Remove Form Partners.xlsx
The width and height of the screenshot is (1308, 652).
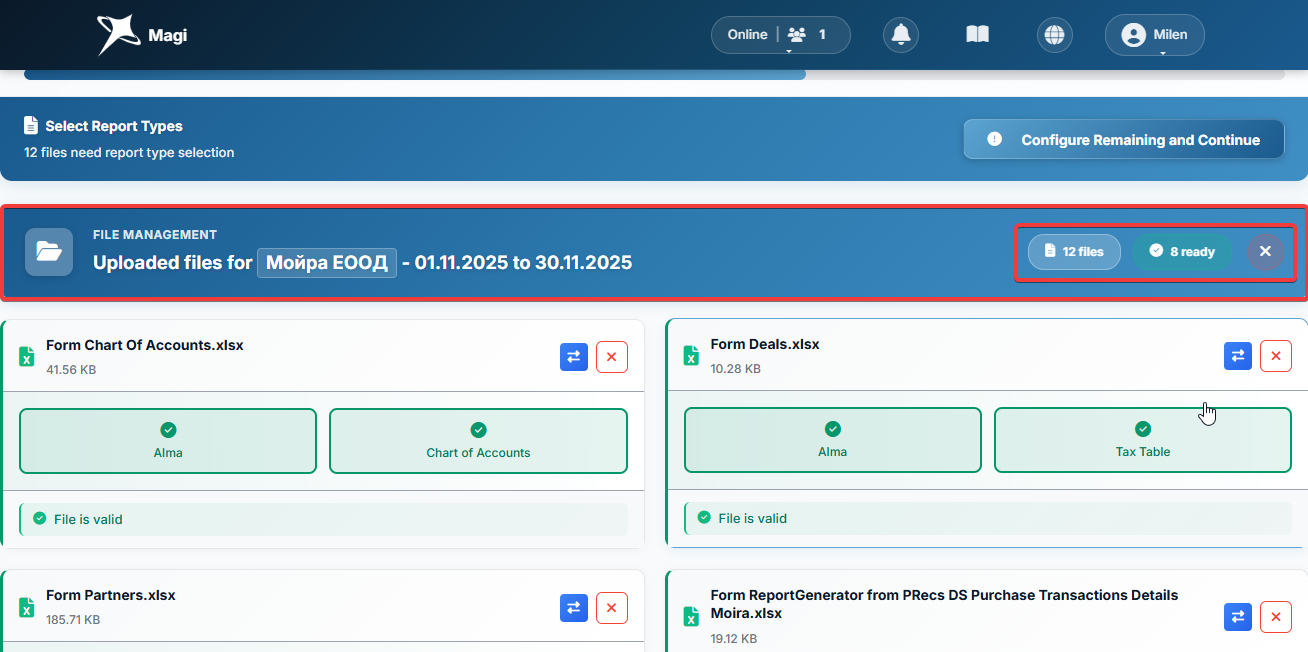click(x=612, y=607)
